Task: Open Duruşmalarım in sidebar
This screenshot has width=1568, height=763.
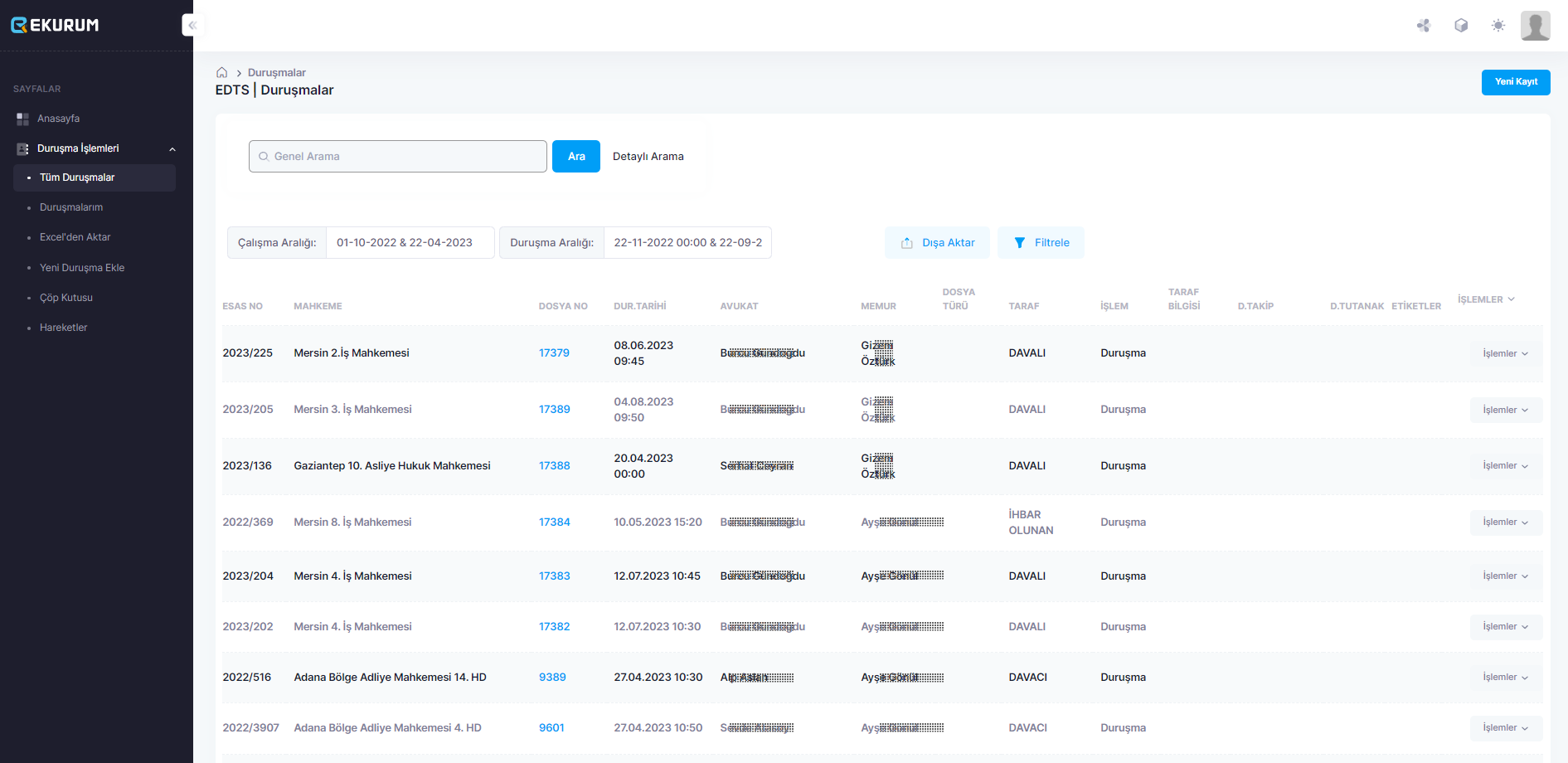Action: [x=71, y=207]
